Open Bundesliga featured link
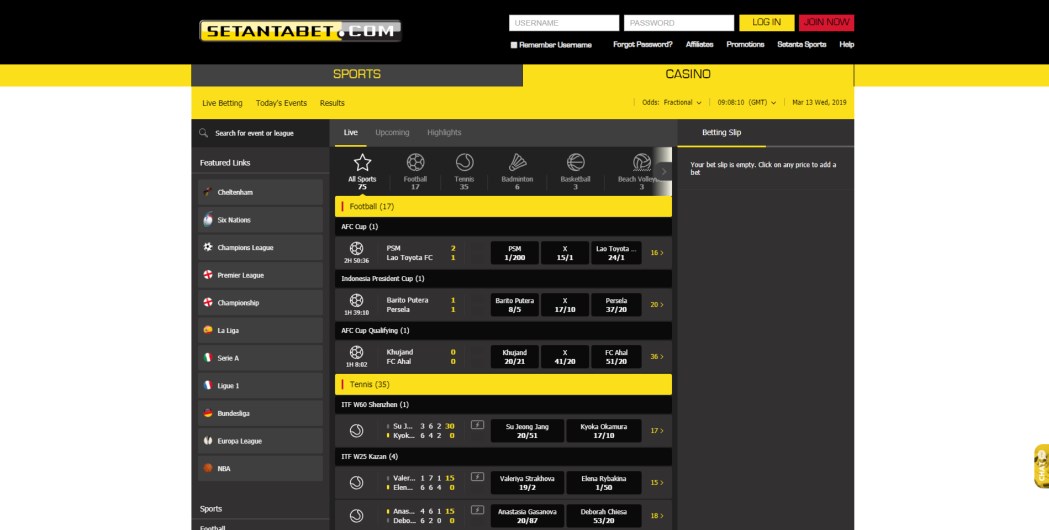 coord(260,414)
